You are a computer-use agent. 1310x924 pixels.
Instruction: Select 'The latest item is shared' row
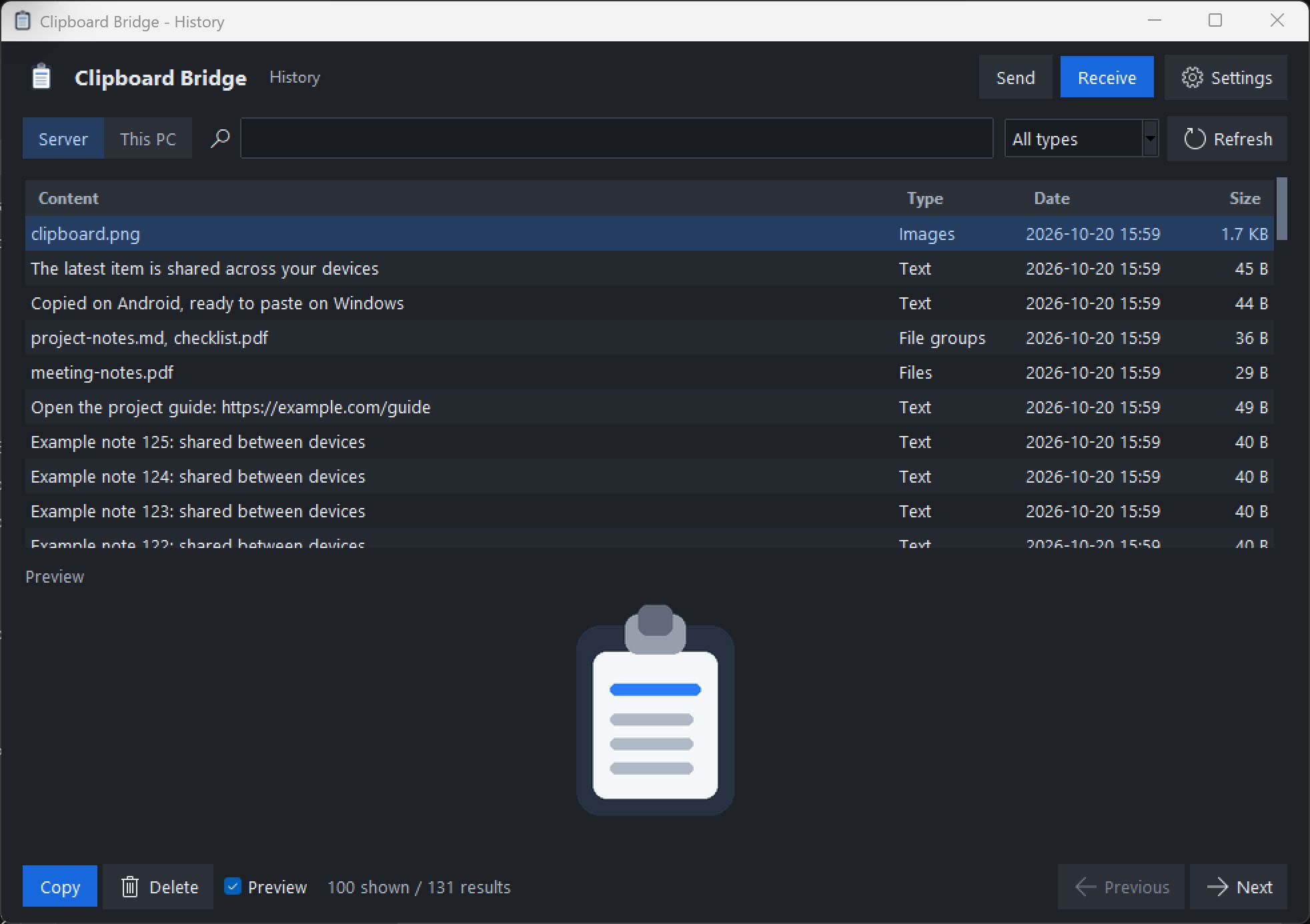point(650,268)
